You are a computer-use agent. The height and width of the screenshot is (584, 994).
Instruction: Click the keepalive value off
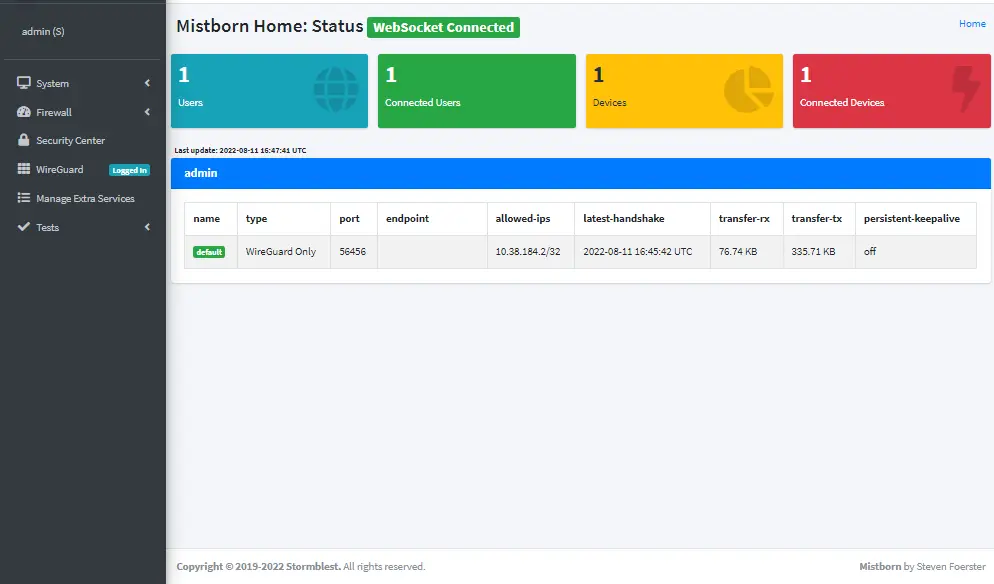pyautogui.click(x=870, y=251)
